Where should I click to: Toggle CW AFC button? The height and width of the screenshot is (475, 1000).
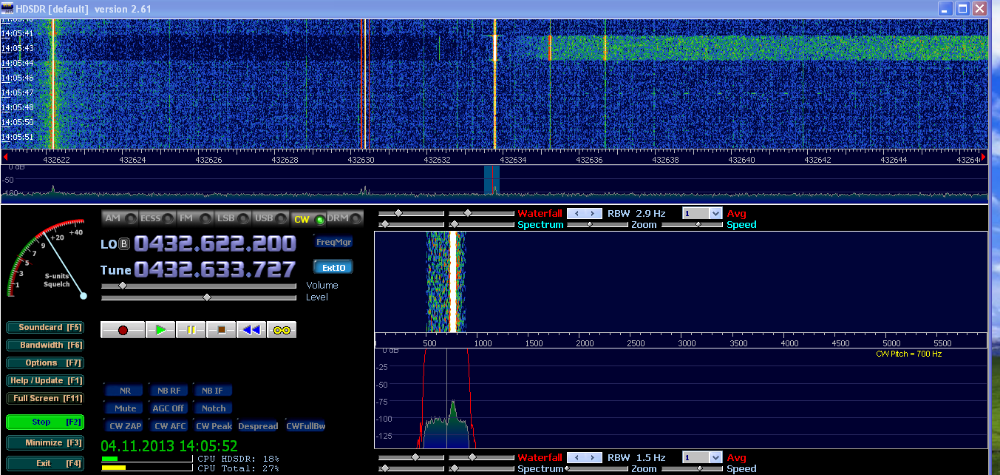pyautogui.click(x=169, y=426)
